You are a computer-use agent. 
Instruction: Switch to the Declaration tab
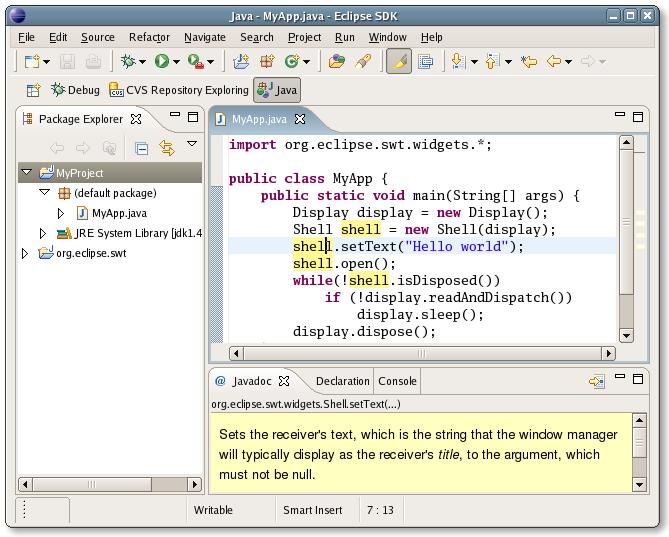click(343, 381)
